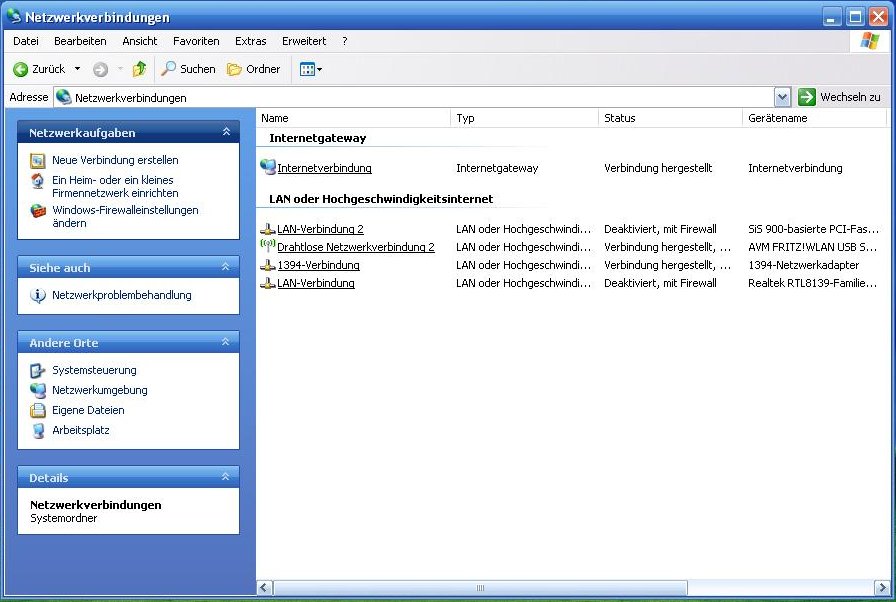This screenshot has width=896, height=602.
Task: Open the Erweitert menu
Action: click(304, 41)
